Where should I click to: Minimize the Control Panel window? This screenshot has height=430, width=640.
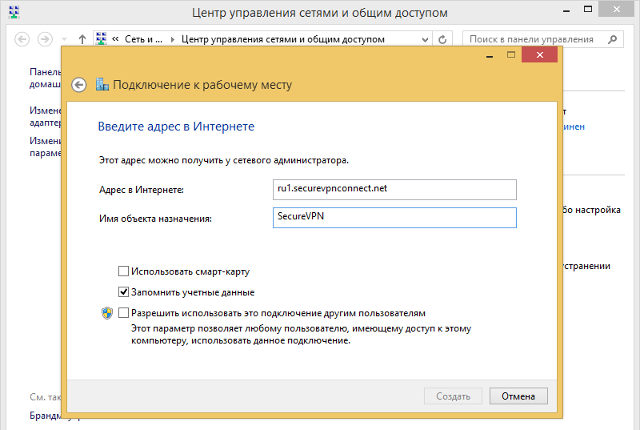[x=566, y=10]
